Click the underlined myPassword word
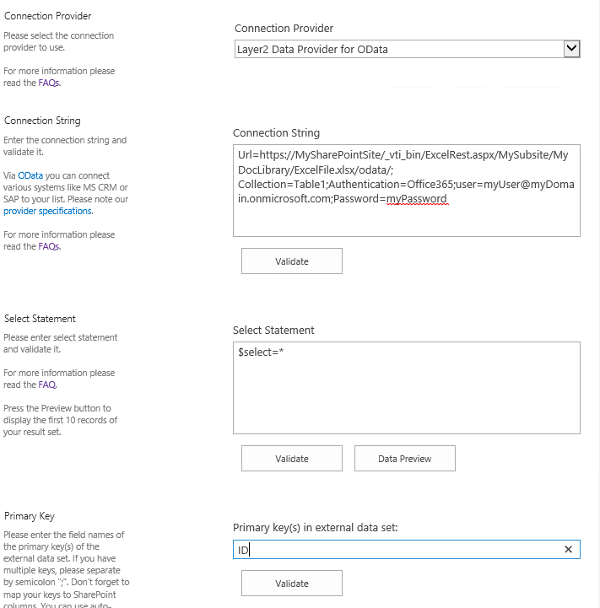This screenshot has width=600, height=608. coord(416,199)
